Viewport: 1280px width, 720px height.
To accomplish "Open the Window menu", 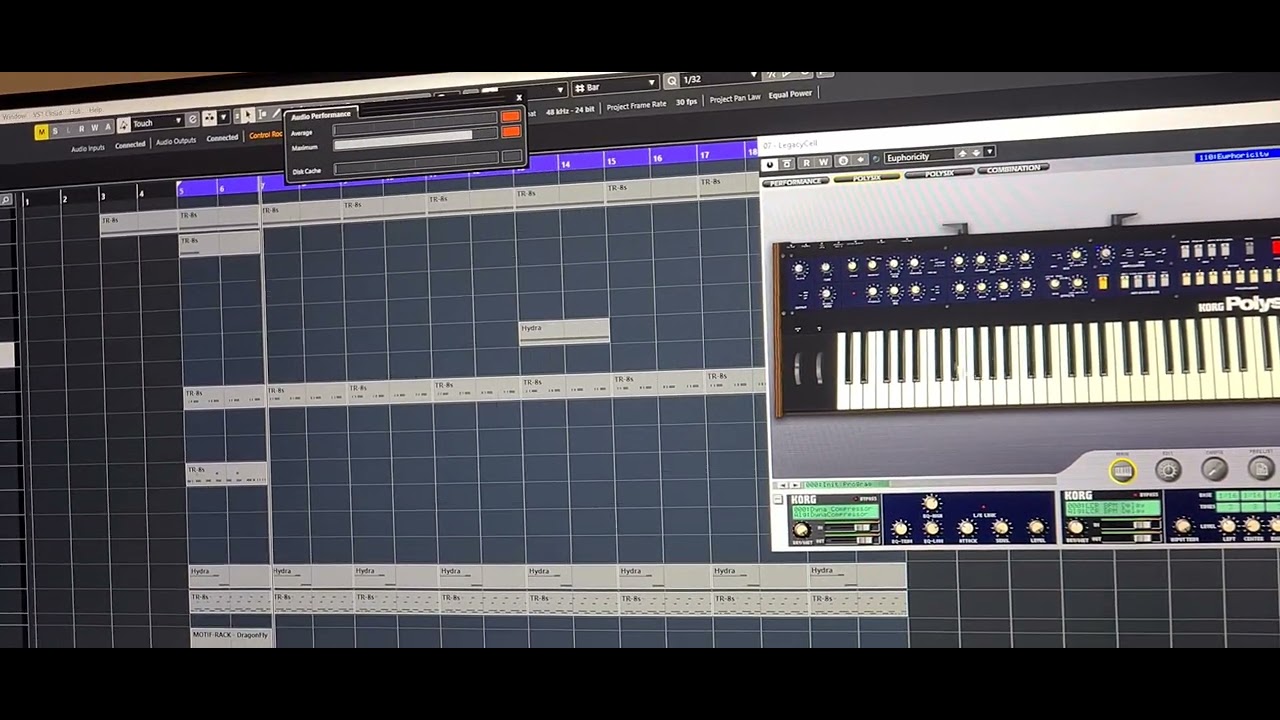I will [x=14, y=117].
